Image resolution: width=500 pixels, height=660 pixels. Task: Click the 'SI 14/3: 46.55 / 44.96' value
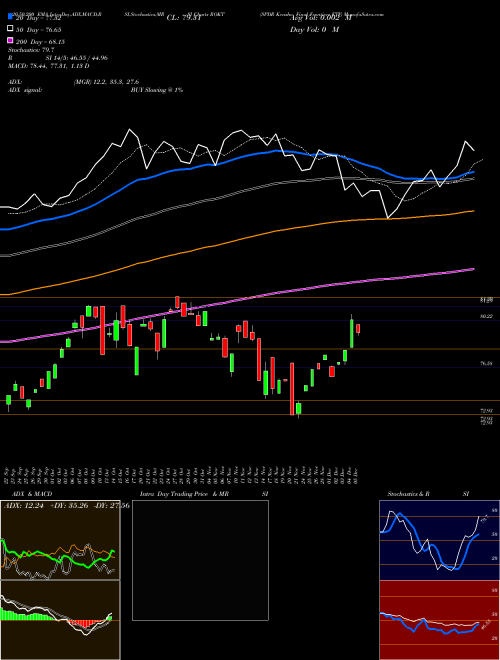pyautogui.click(x=77, y=58)
